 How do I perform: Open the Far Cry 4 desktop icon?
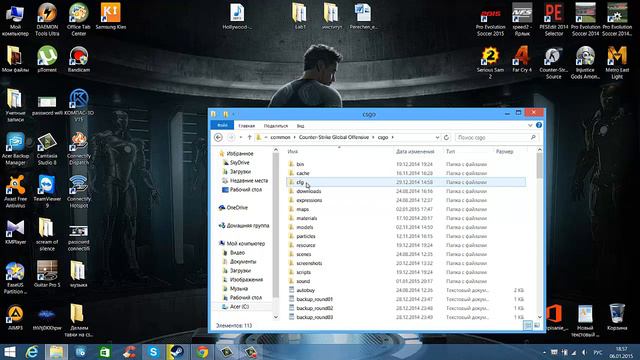[x=522, y=59]
